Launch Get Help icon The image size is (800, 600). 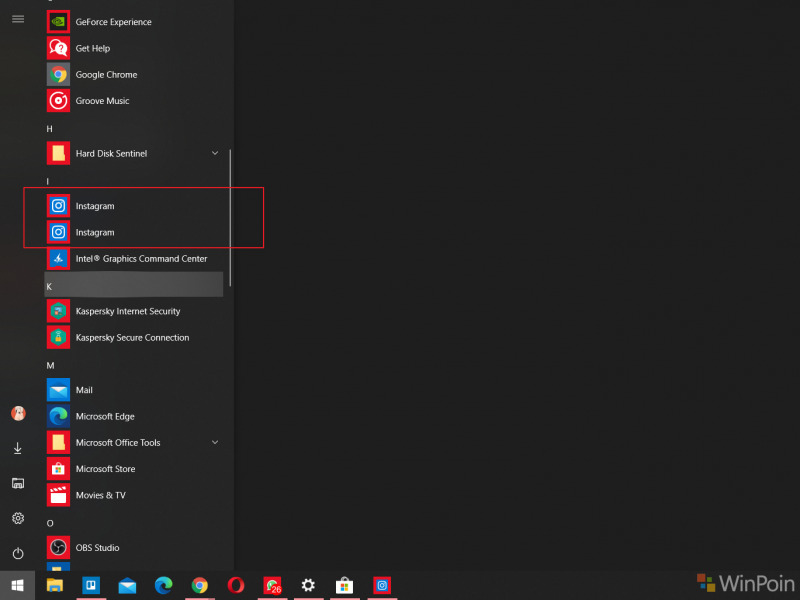58,48
